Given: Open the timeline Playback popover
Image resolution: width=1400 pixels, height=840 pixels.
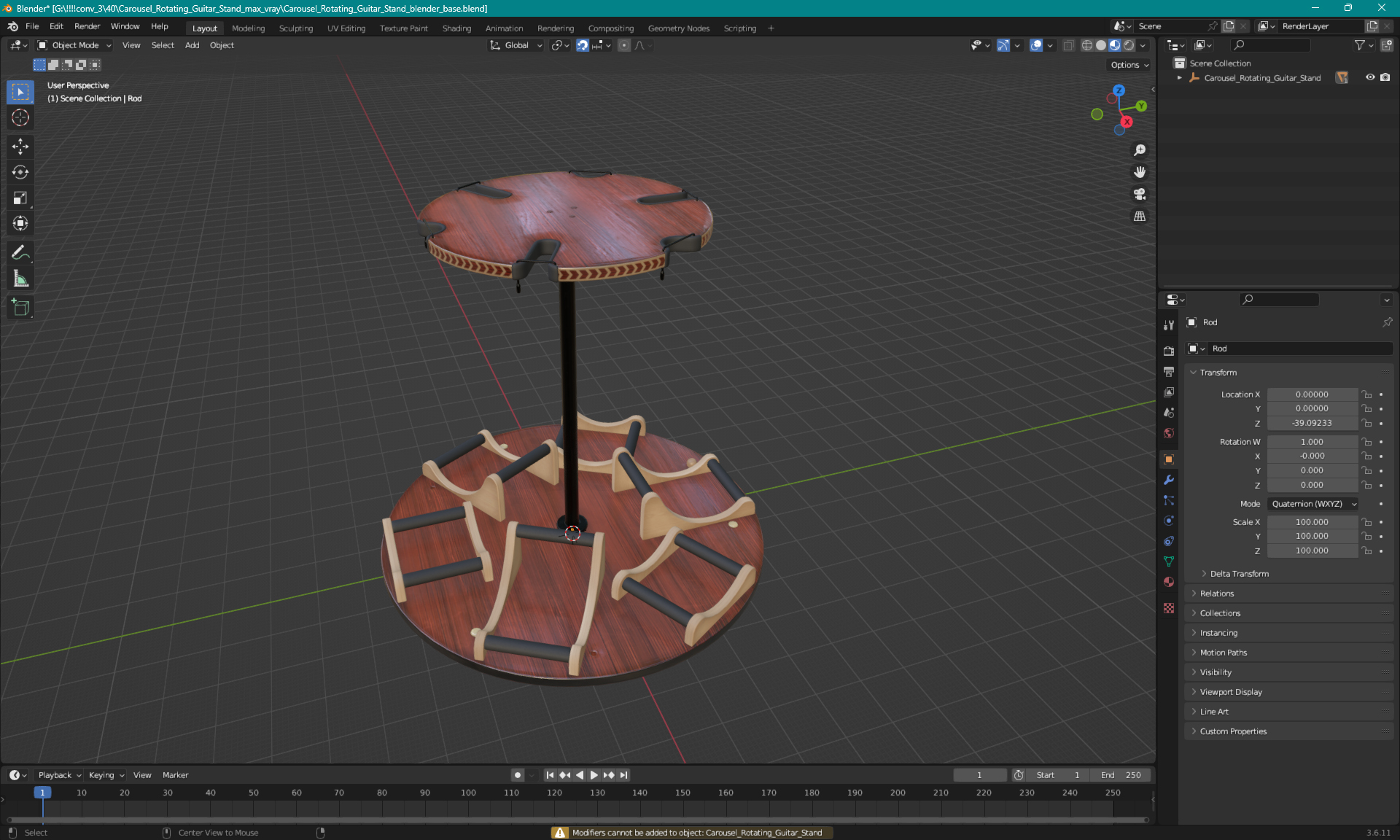Looking at the screenshot, I should 59,775.
